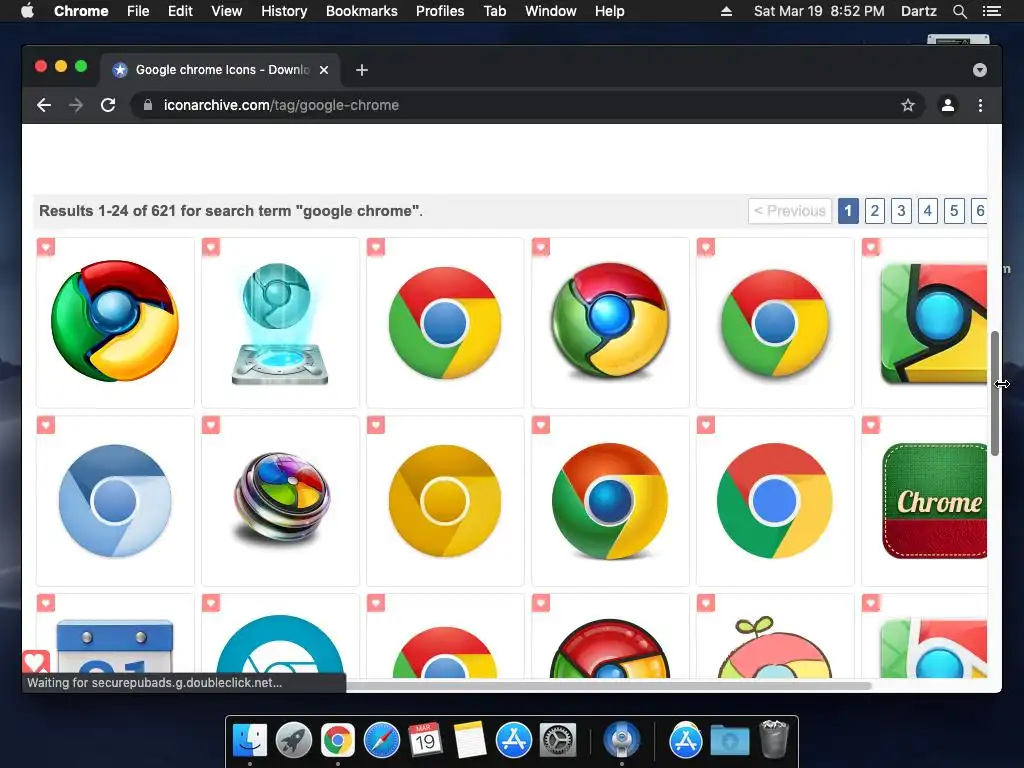
Task: Open Launchpad from the dock
Action: pos(294,740)
